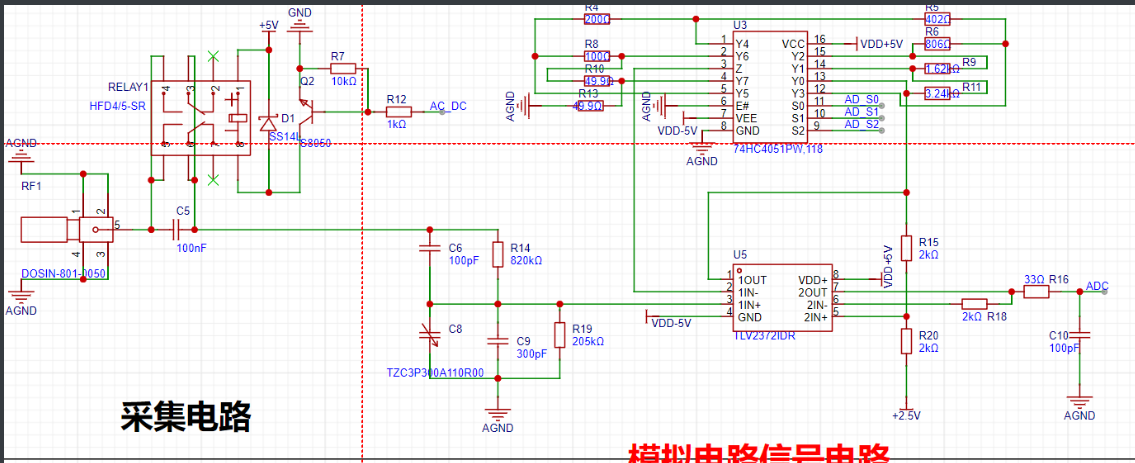Click the AD_S1 net label
This screenshot has height=463, width=1135.
(861, 111)
